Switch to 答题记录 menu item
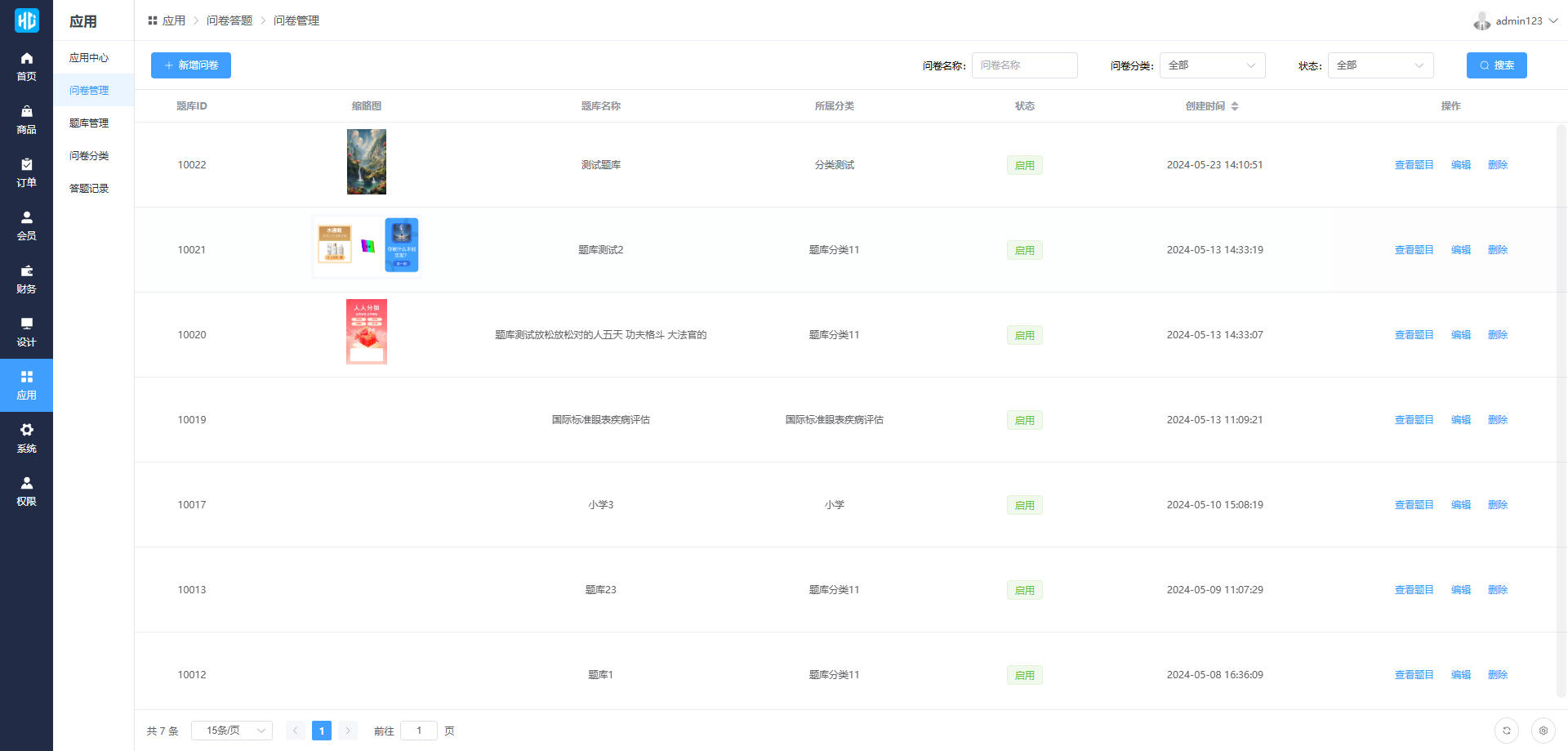The image size is (1568, 751). [x=89, y=189]
